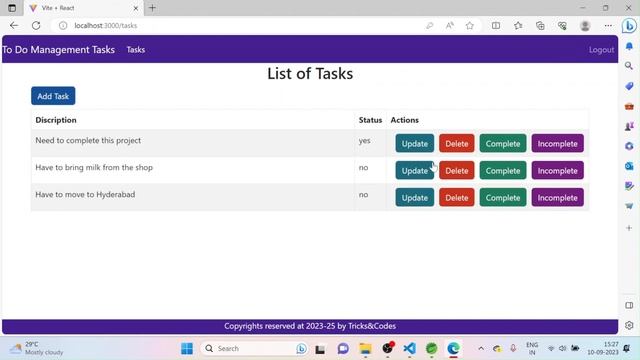Mark 'bring milk from the shop' as Incomplete
Viewport: 640px width, 360px height.
tap(557, 170)
